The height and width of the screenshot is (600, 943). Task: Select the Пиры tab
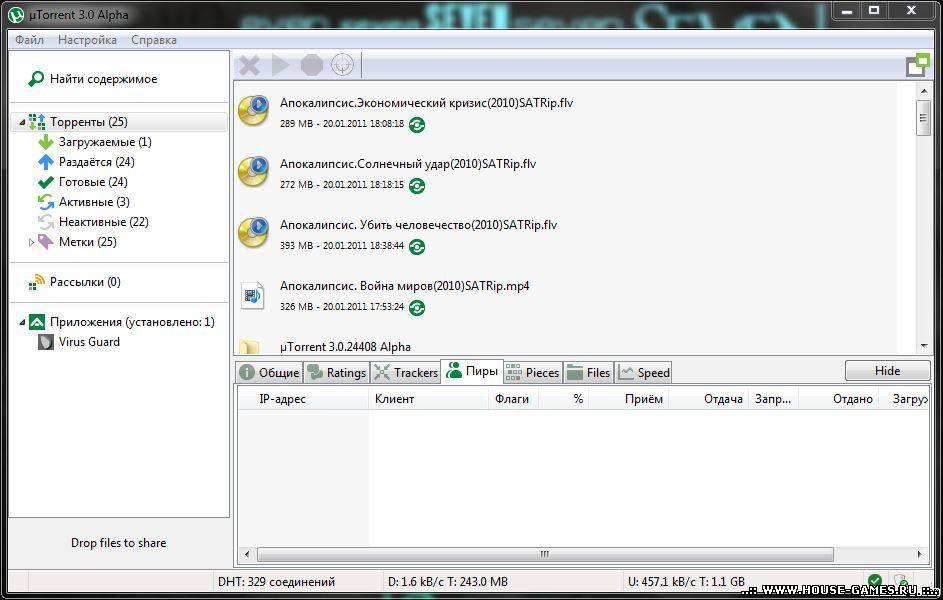click(x=472, y=371)
